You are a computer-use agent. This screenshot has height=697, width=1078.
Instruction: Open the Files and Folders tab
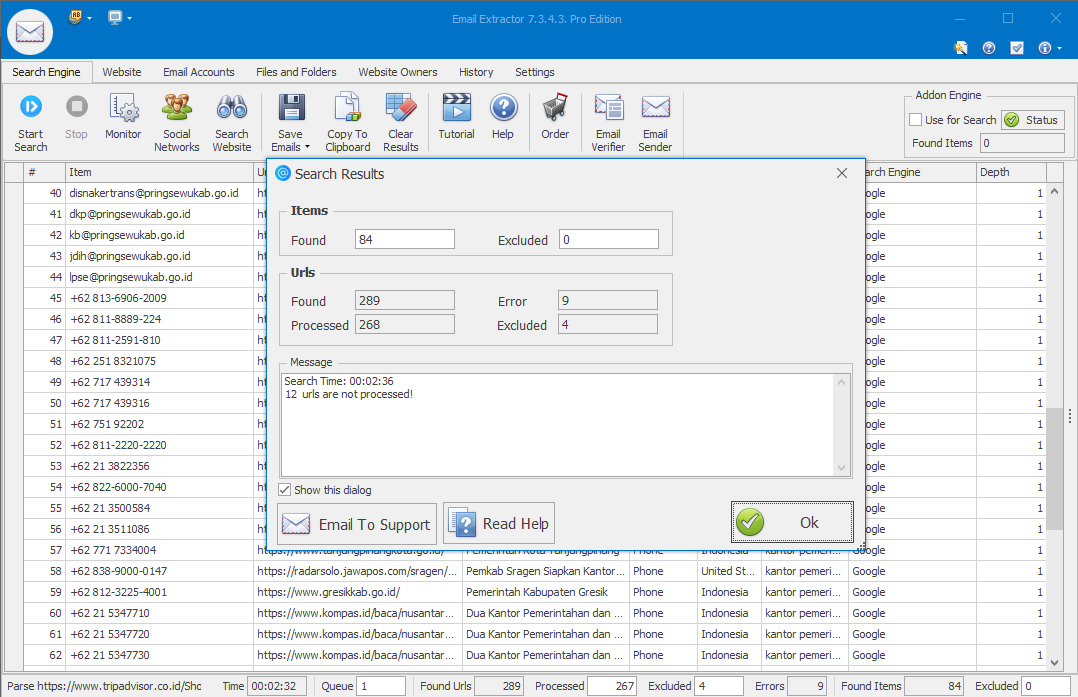point(296,71)
